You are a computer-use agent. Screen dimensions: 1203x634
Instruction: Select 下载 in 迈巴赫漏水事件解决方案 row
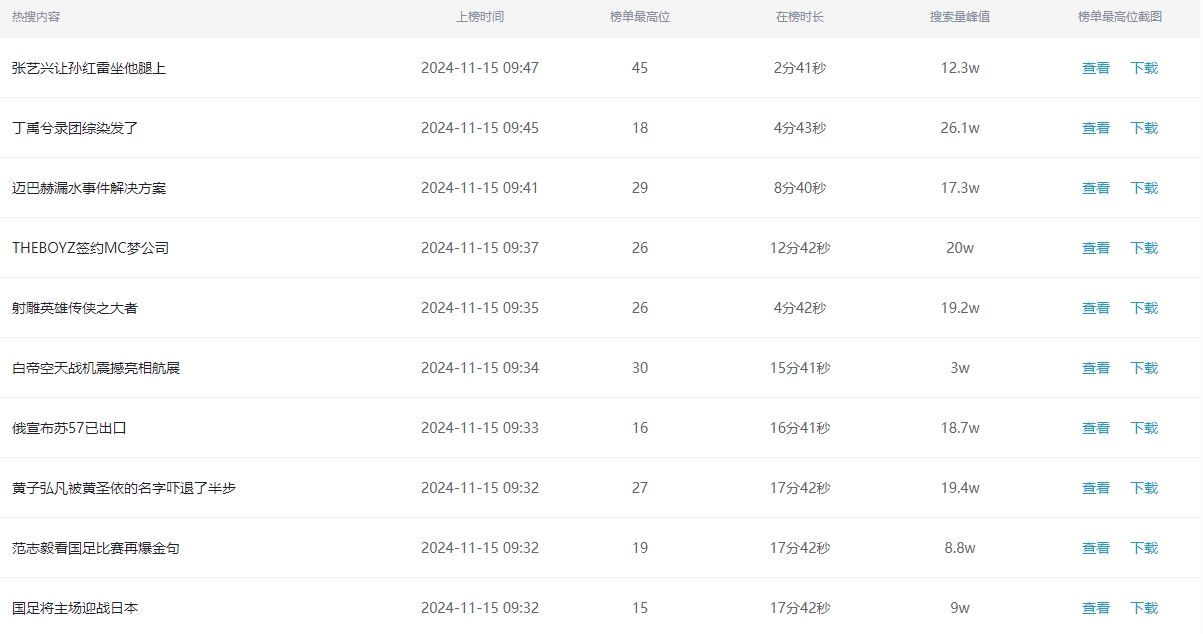[1144, 188]
